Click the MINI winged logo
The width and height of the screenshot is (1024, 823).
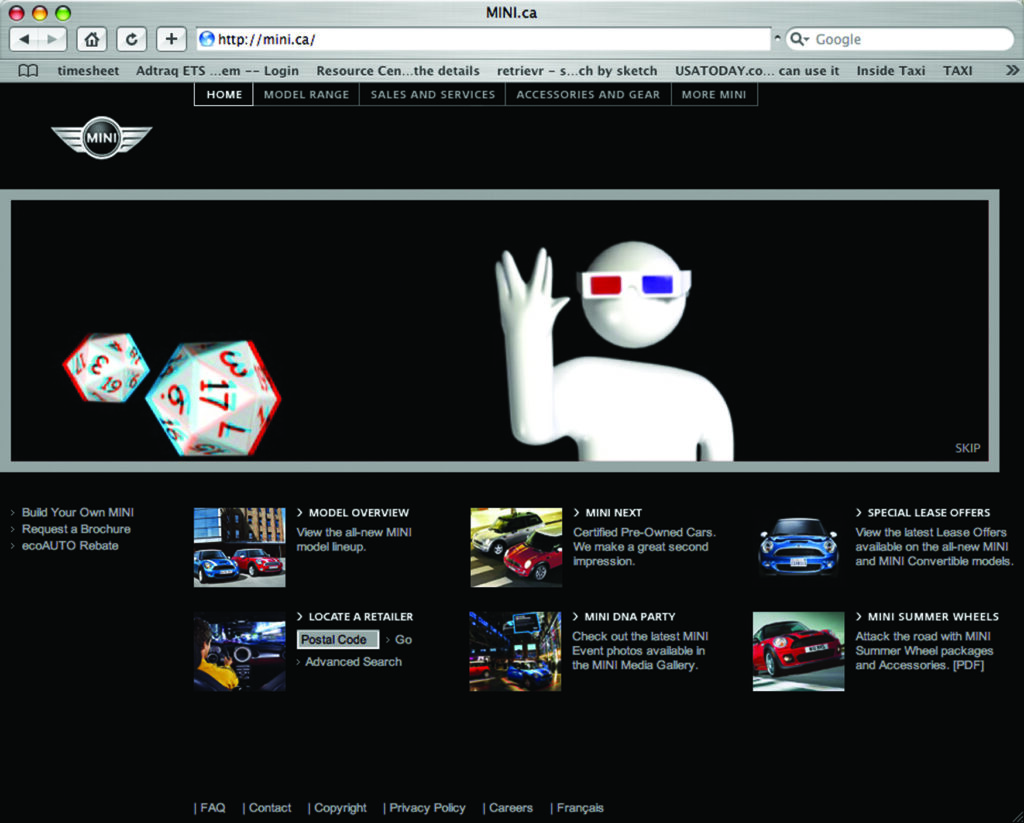(101, 137)
